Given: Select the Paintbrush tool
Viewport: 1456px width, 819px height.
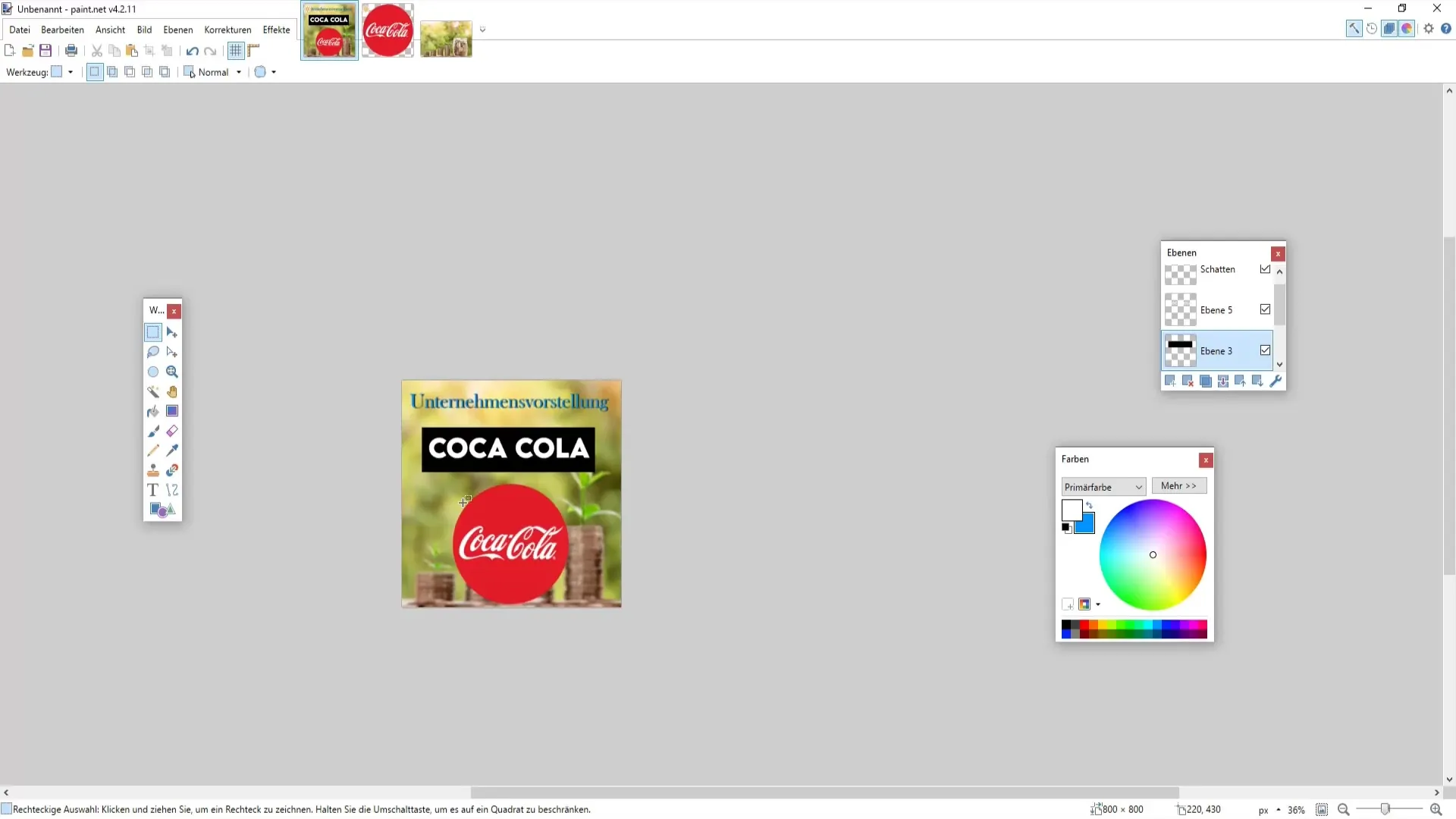Looking at the screenshot, I should click(153, 431).
